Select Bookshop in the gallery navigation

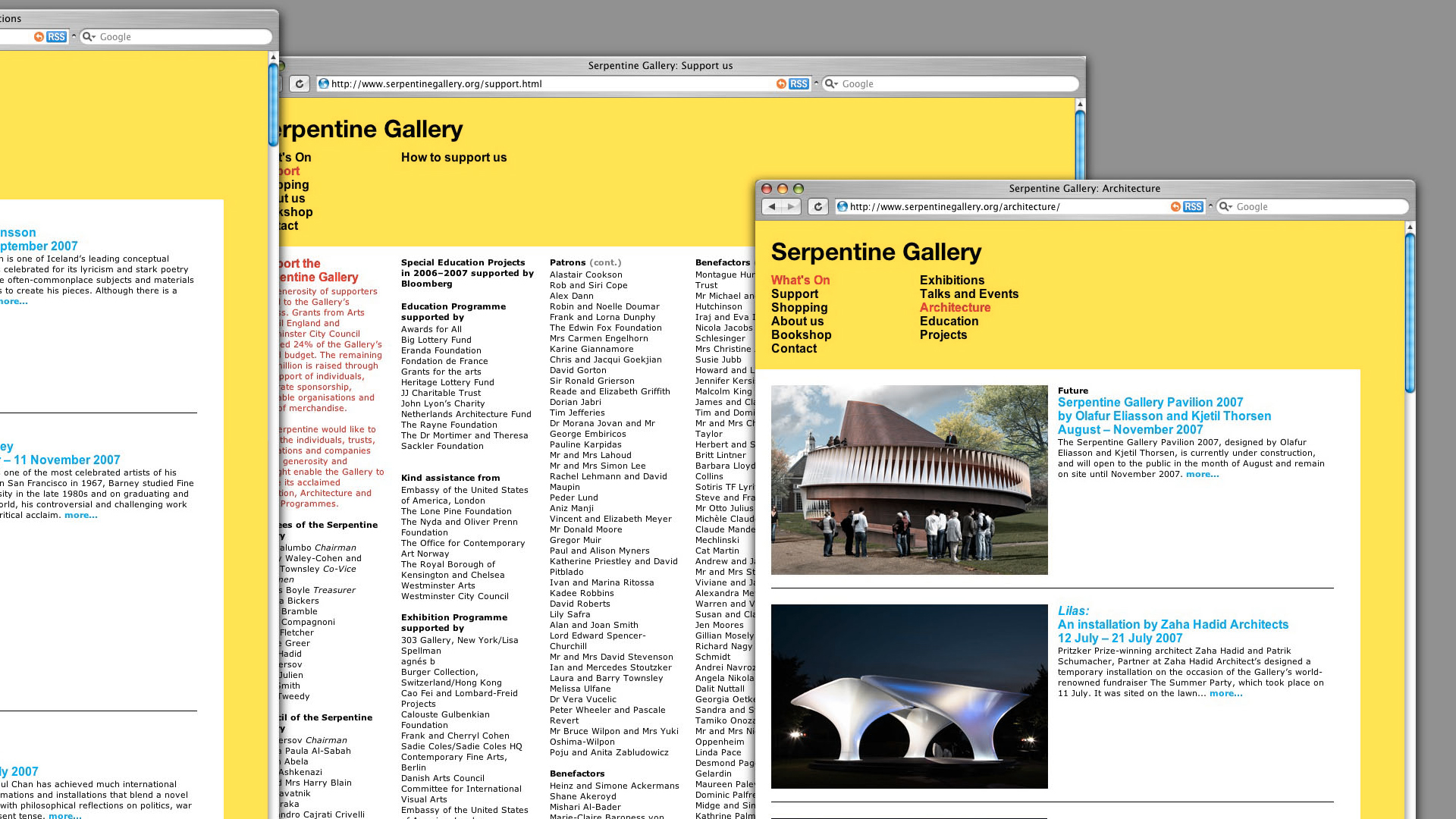[x=801, y=335]
